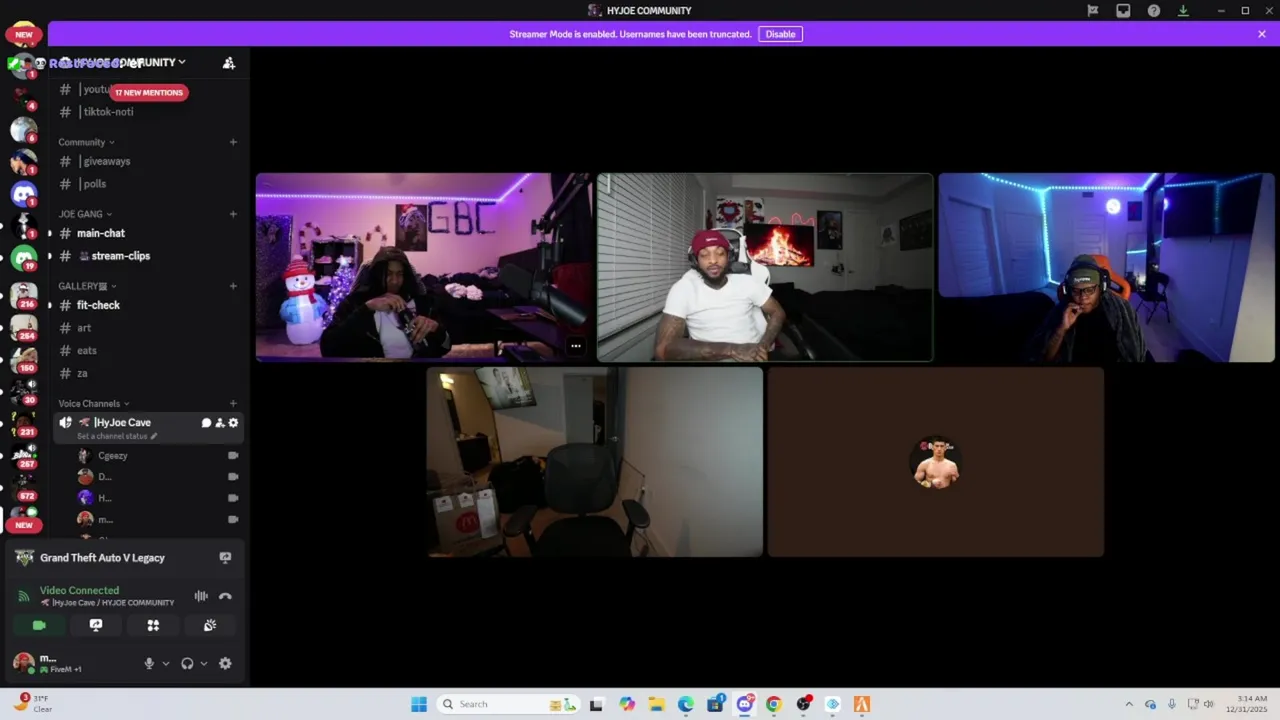This screenshot has width=1280, height=720.
Task: Open the Discord direct messages home icon
Action: coord(24,194)
